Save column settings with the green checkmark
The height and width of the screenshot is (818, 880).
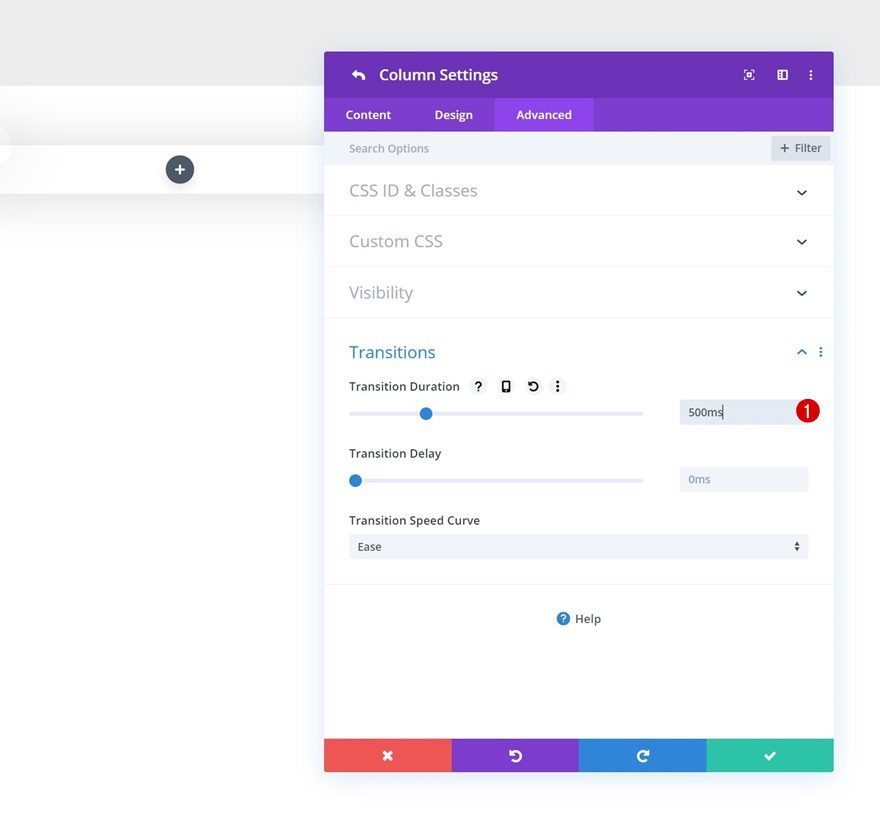click(769, 755)
